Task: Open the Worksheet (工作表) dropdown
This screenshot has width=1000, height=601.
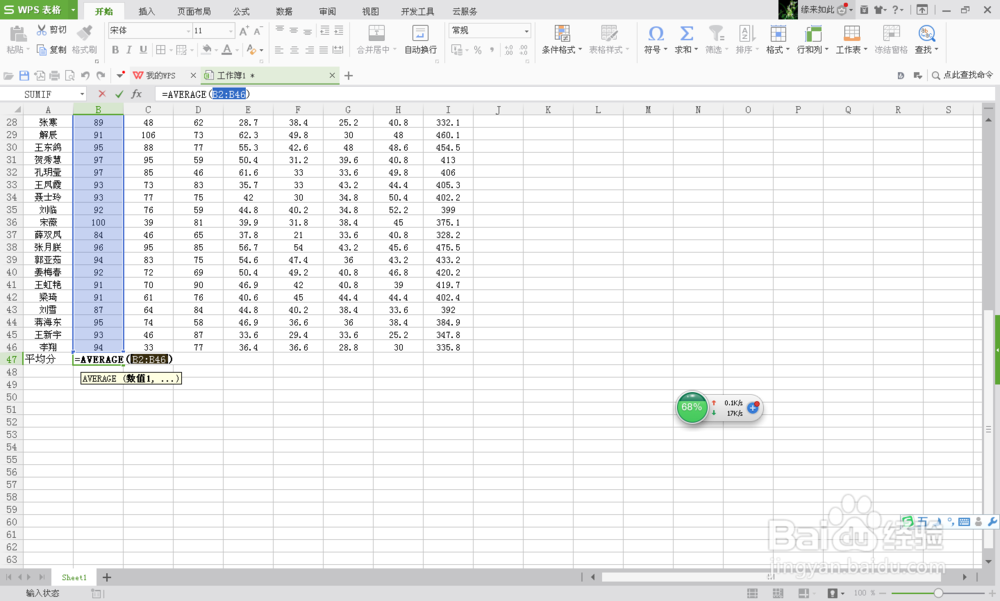Action: 851,40
